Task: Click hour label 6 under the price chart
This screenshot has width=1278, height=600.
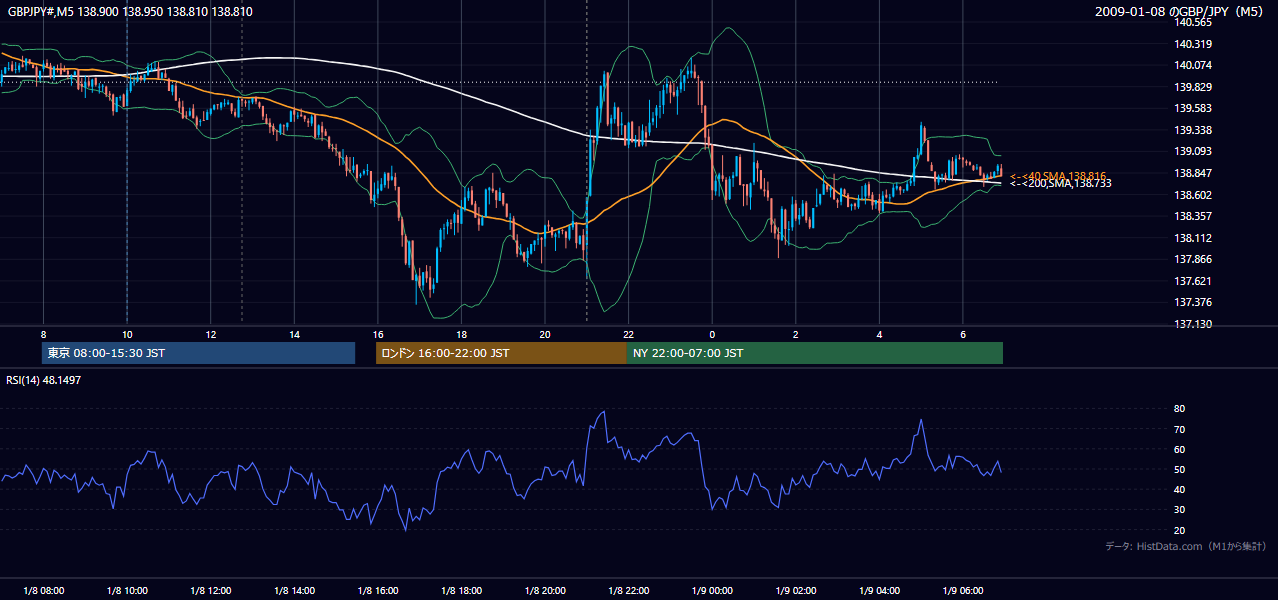Action: 962,334
